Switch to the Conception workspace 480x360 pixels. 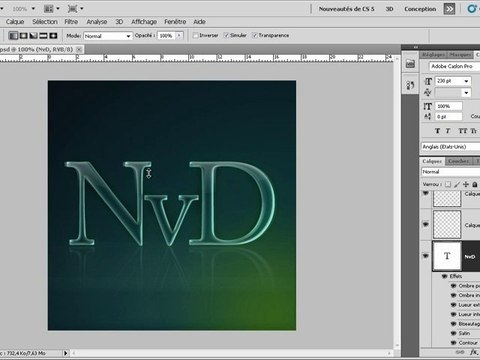pos(420,9)
